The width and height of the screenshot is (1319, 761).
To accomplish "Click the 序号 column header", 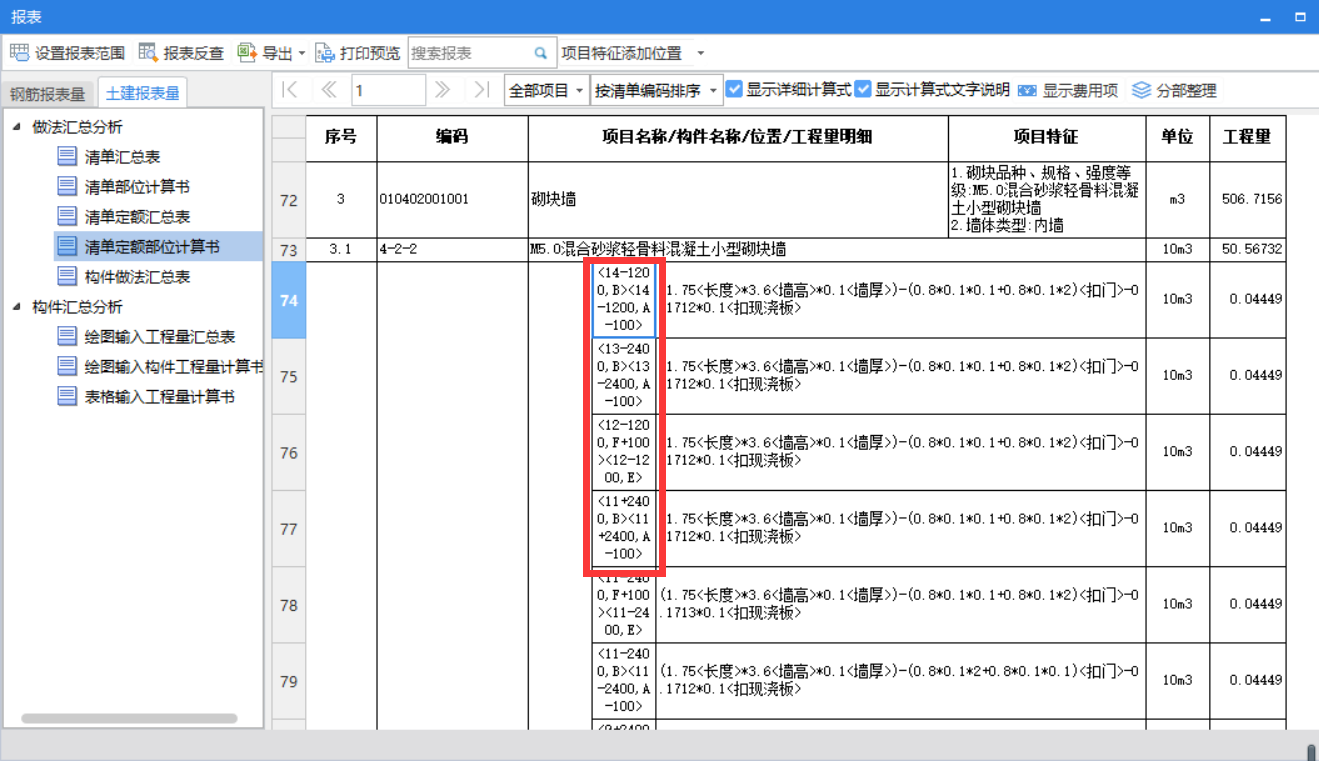I will tap(341, 138).
